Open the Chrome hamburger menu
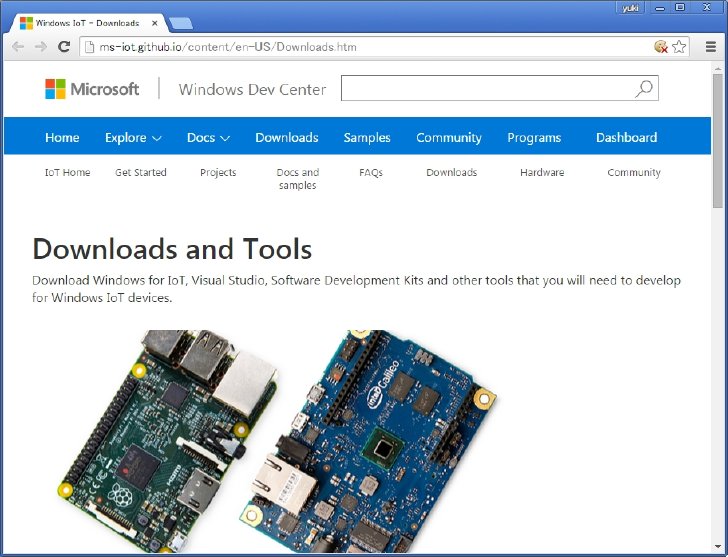The height and width of the screenshot is (557, 728). [x=710, y=46]
